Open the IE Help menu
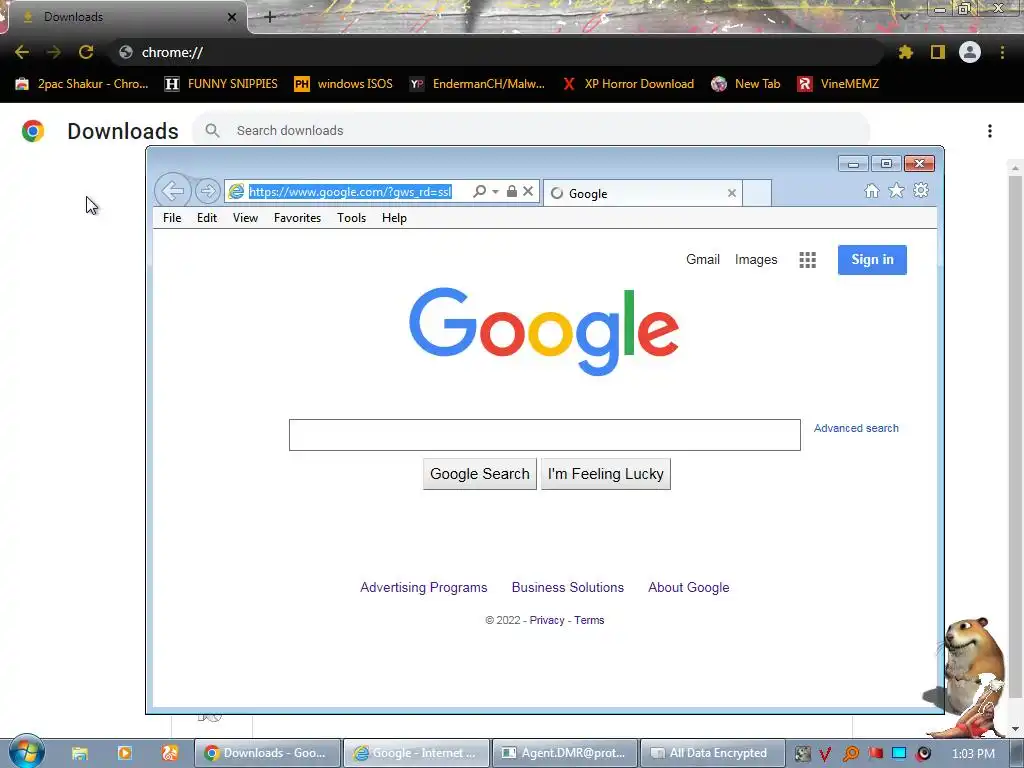 (394, 218)
